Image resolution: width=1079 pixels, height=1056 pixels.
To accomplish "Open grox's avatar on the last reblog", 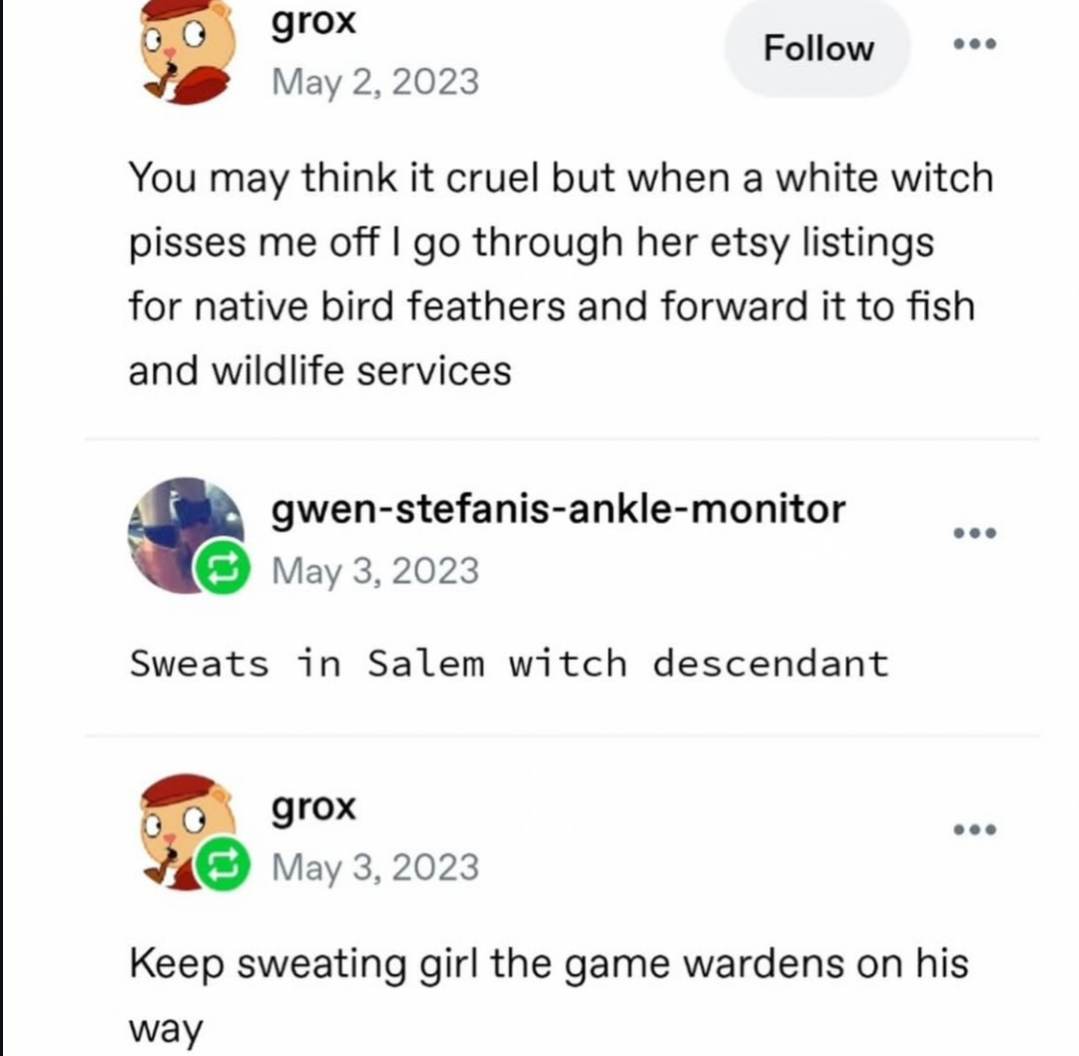I will (x=188, y=832).
